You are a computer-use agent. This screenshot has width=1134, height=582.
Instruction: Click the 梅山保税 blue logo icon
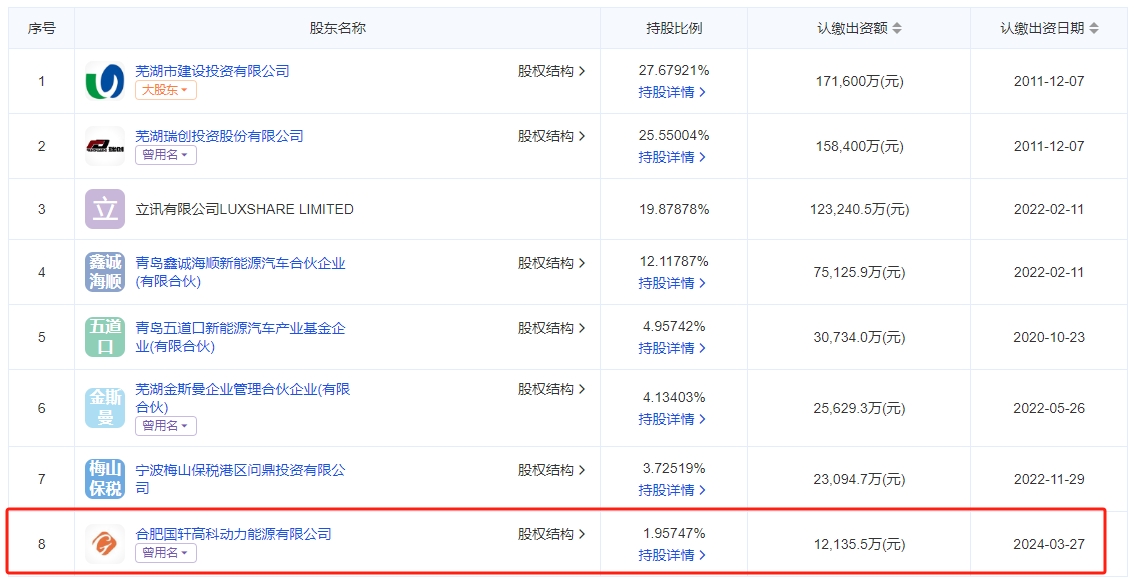pyautogui.click(x=103, y=477)
